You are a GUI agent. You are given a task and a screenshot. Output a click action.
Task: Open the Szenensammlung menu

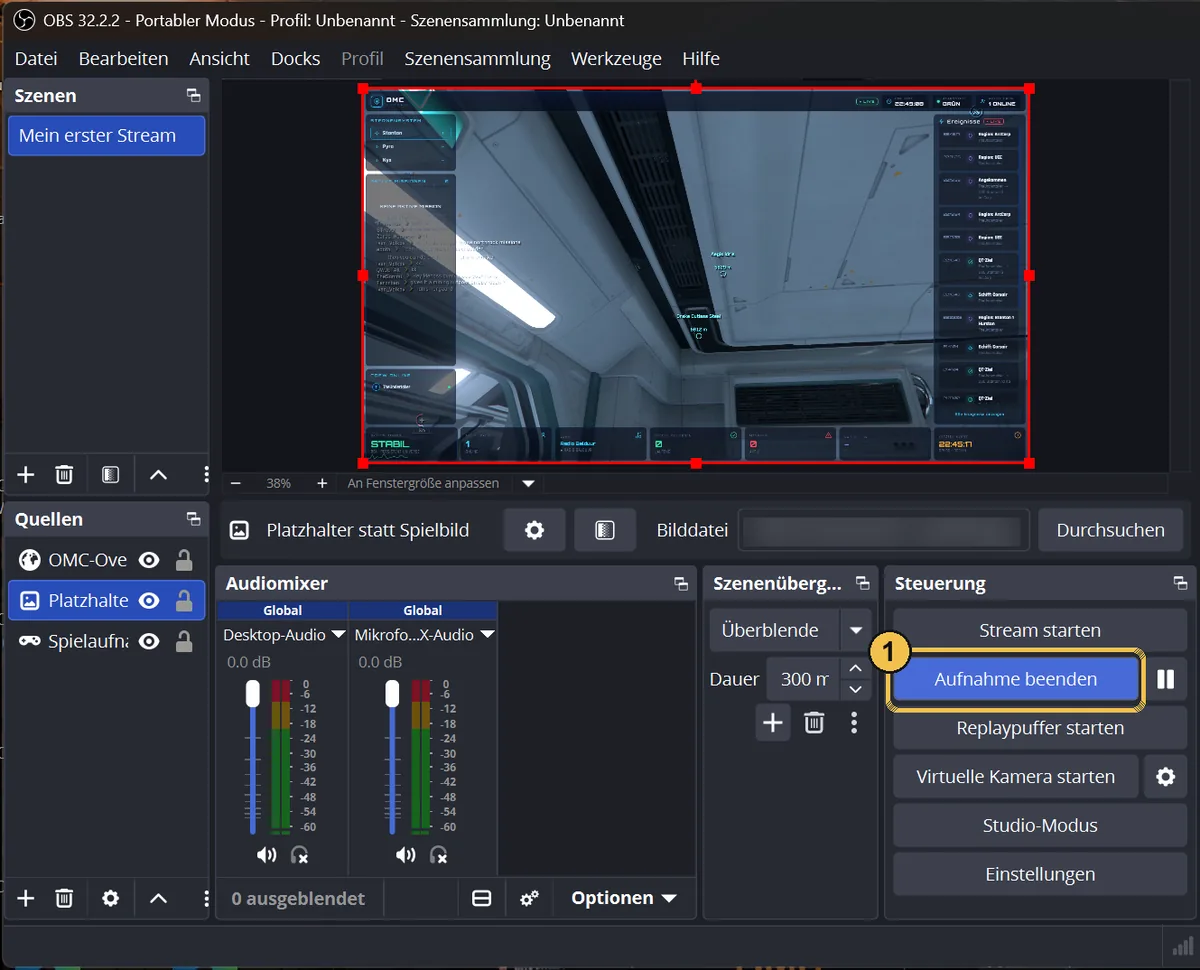(x=477, y=59)
